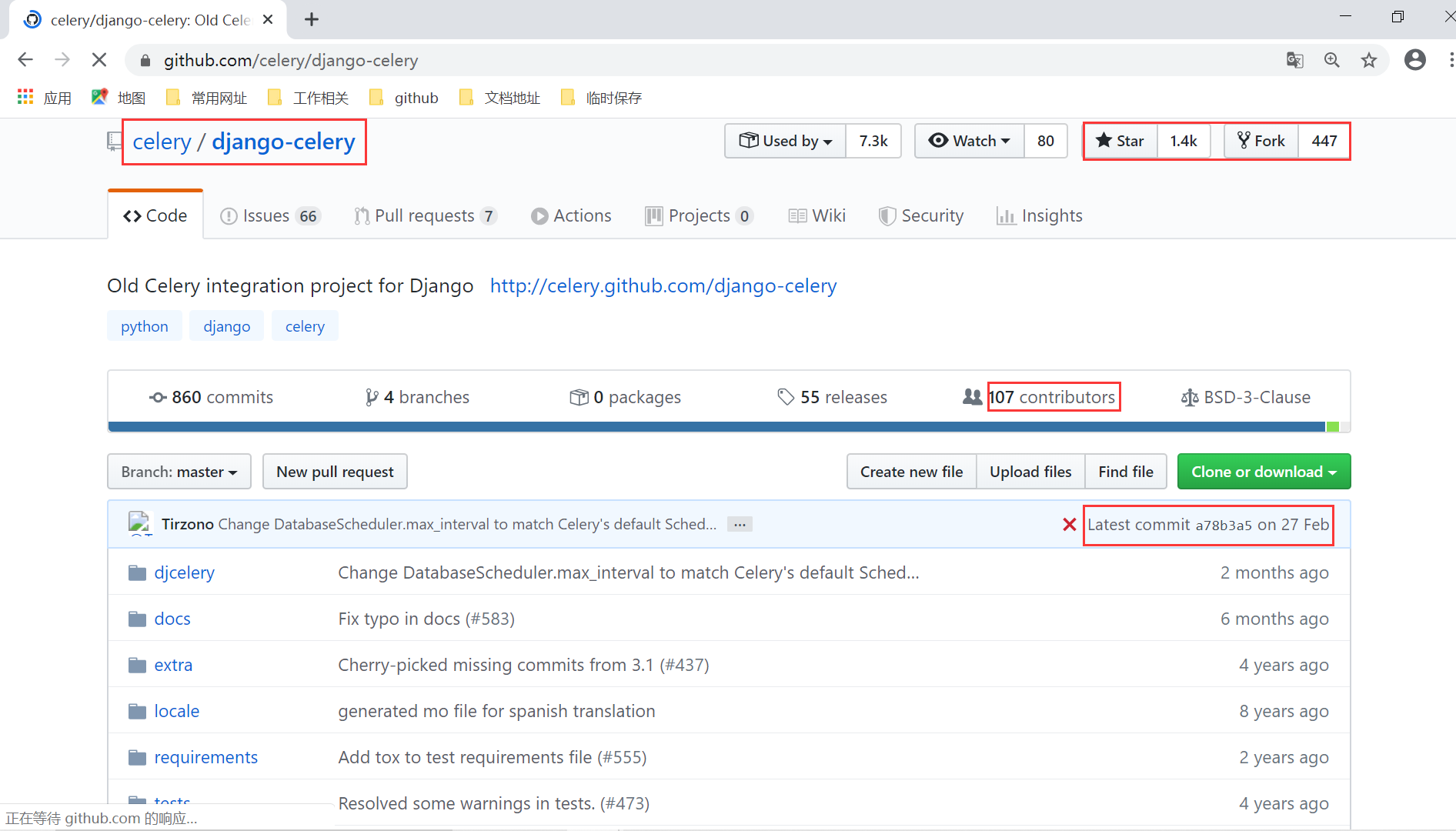The height and width of the screenshot is (831, 1456).
Task: View the 107 contributors
Action: [1039, 397]
